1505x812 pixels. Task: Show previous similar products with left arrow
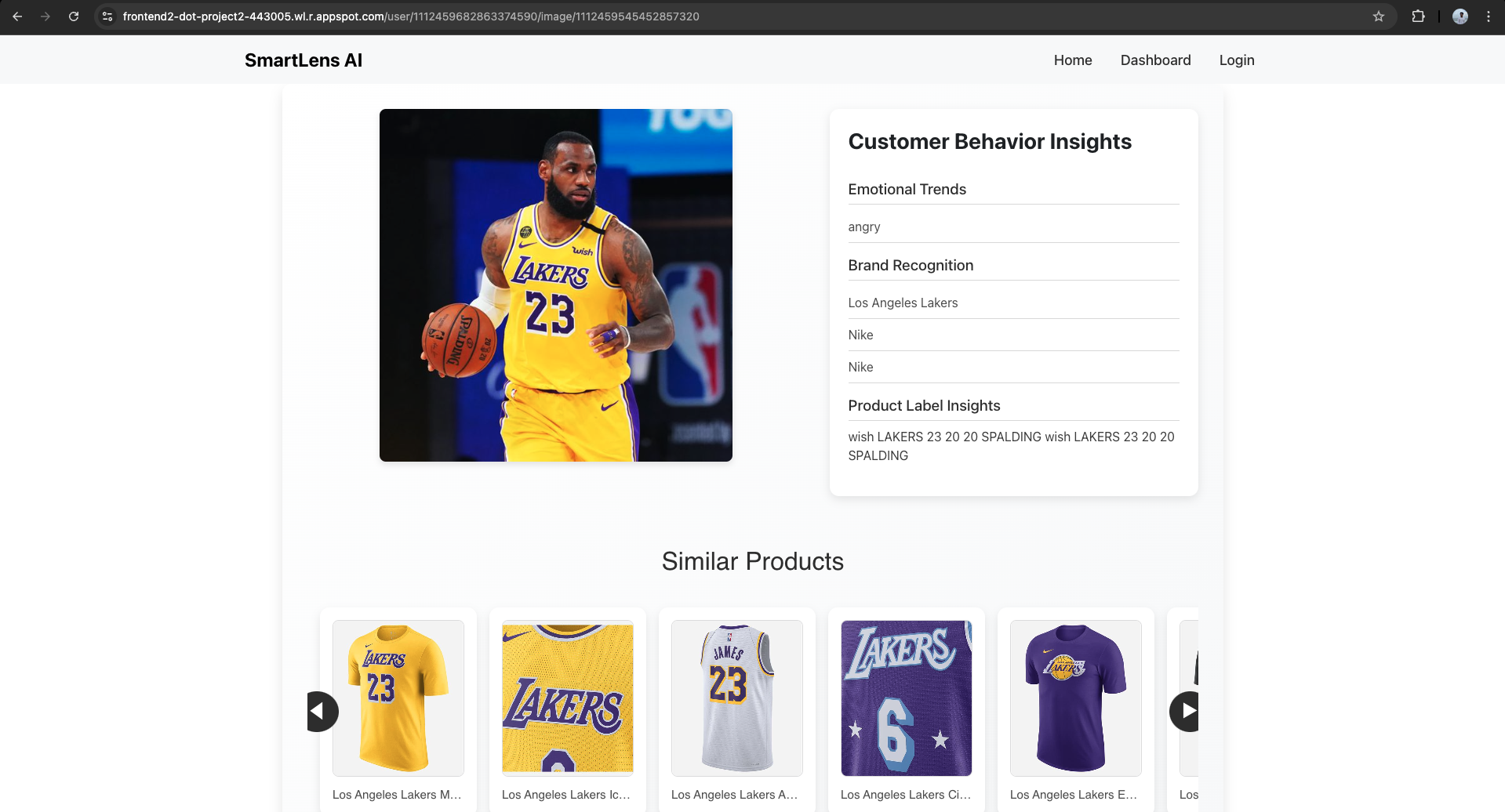click(322, 712)
